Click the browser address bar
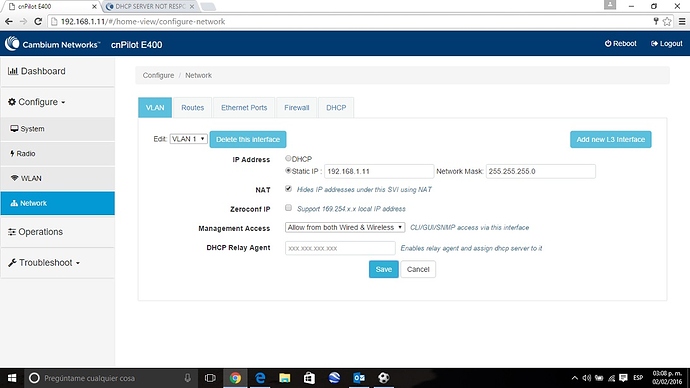Viewport: 690px width, 388px height. point(352,22)
